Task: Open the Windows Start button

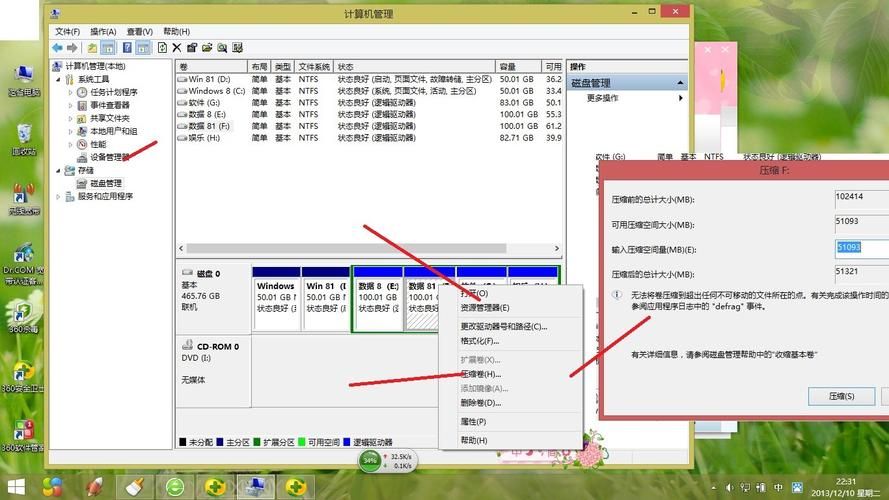Action: [x=16, y=486]
